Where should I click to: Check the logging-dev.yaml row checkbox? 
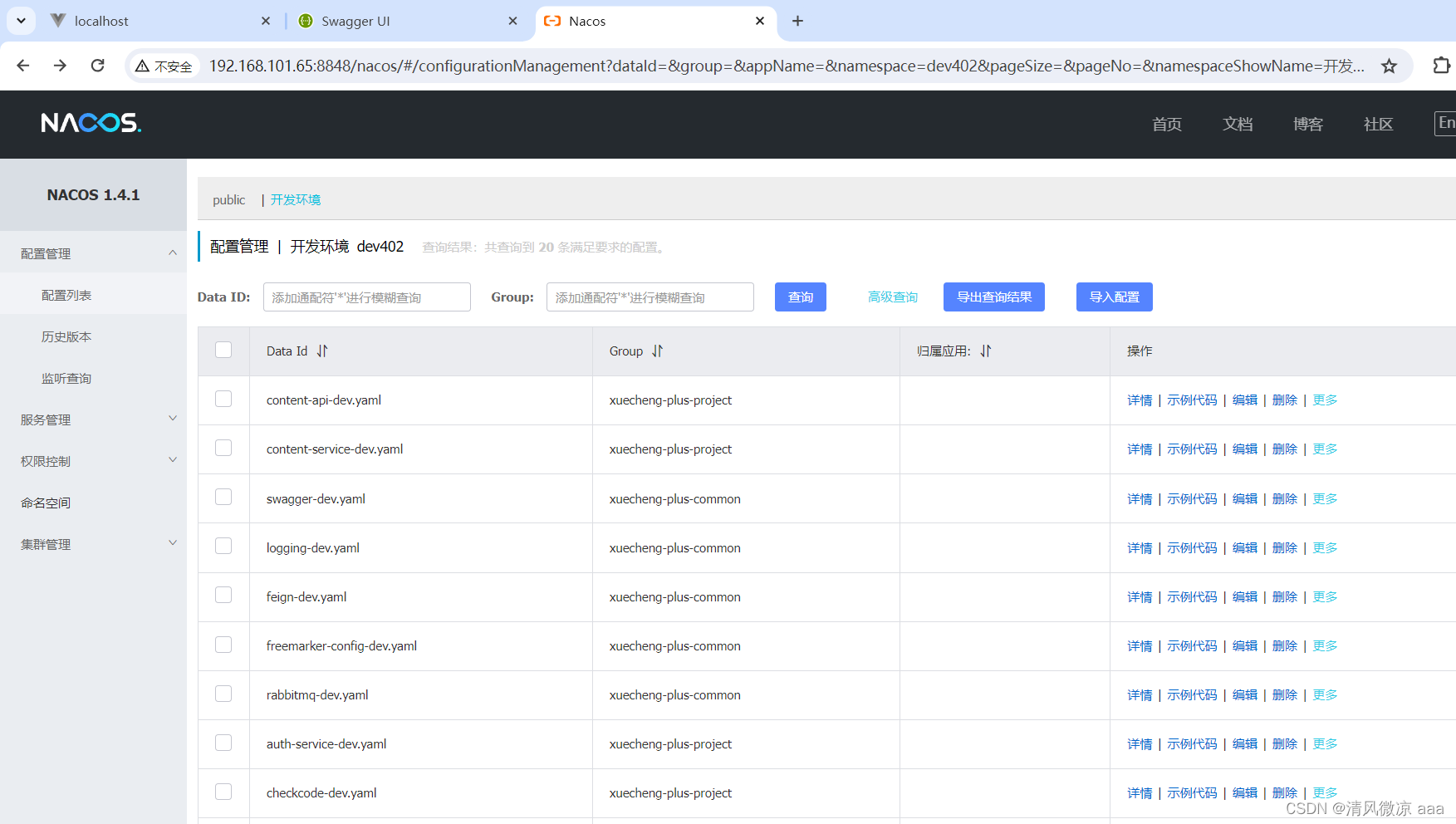click(x=223, y=546)
